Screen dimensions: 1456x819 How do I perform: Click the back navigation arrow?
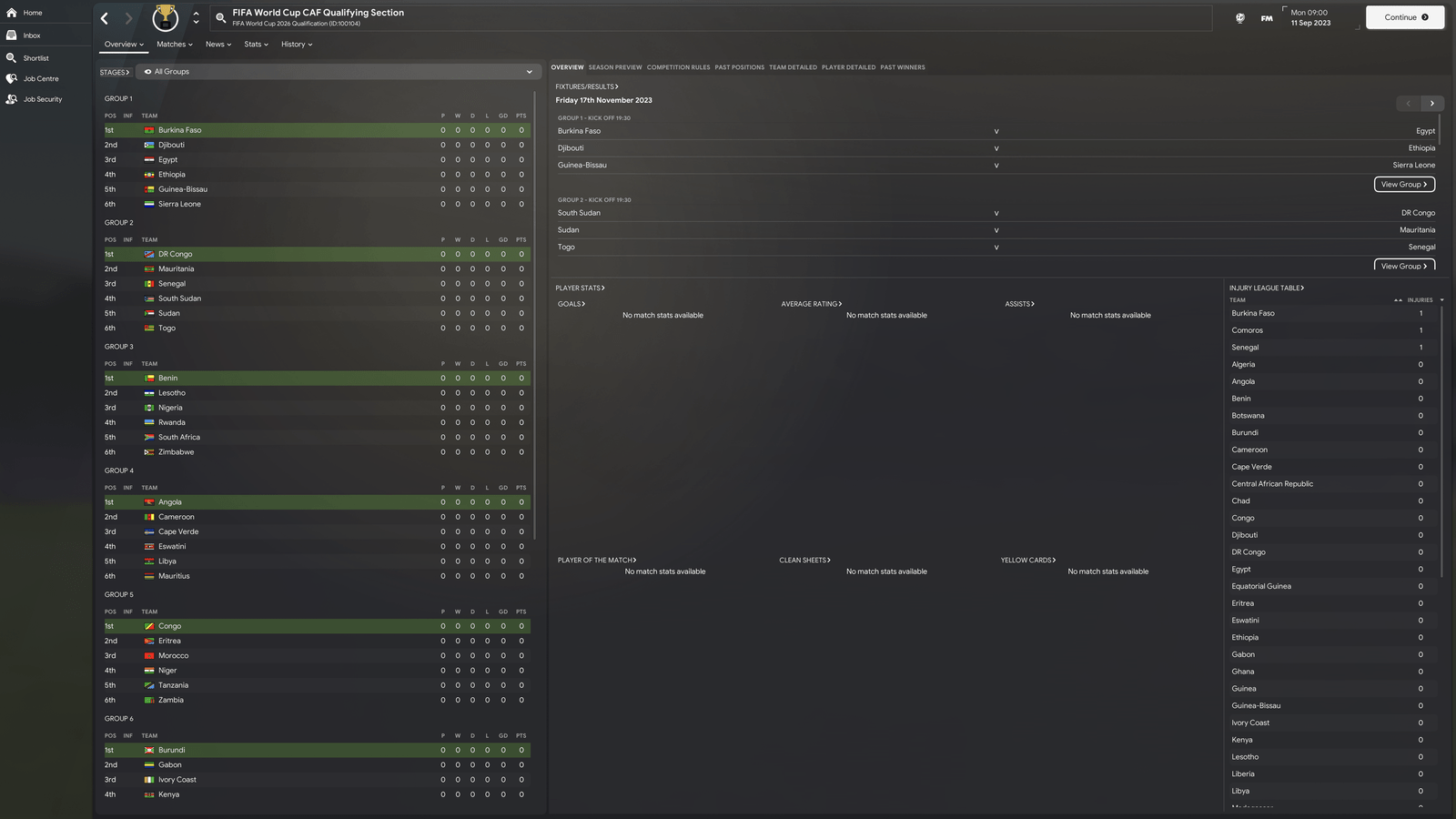(105, 18)
